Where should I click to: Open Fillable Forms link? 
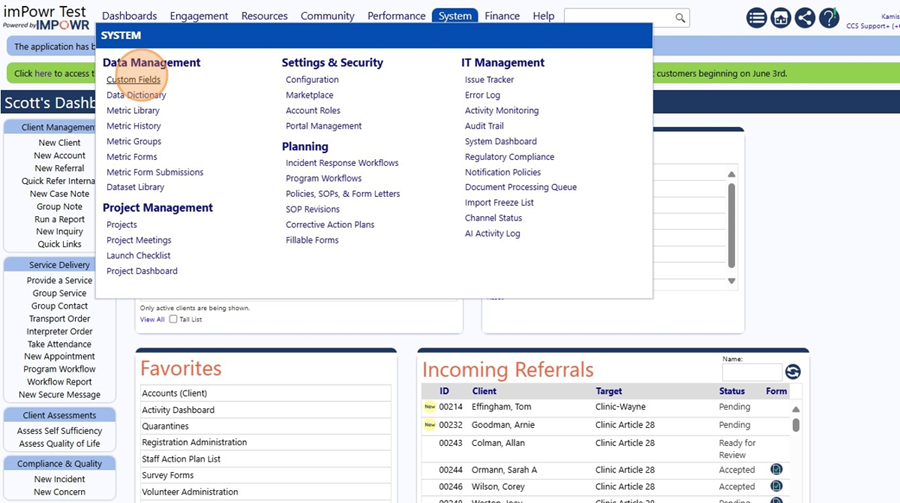pos(312,241)
